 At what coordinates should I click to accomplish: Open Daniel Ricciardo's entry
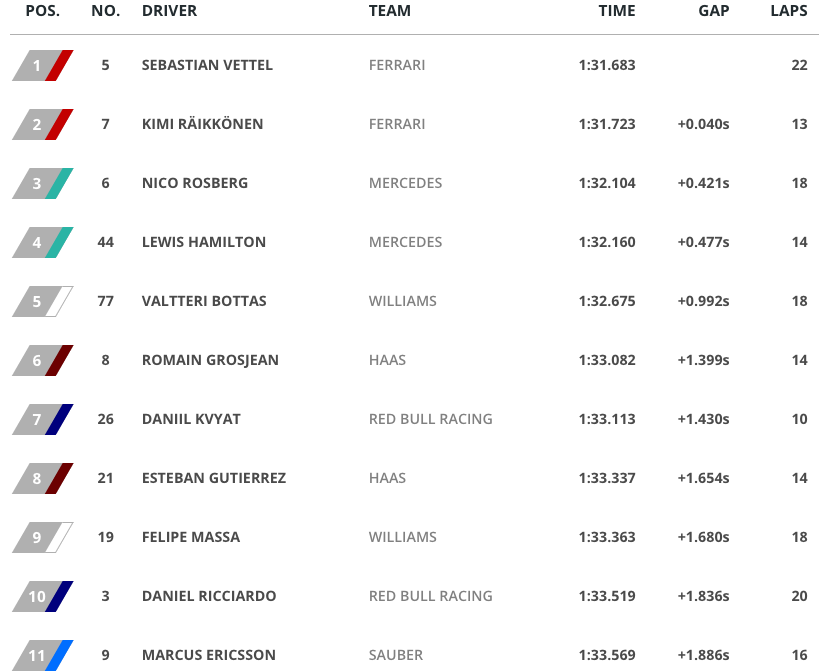[209, 596]
